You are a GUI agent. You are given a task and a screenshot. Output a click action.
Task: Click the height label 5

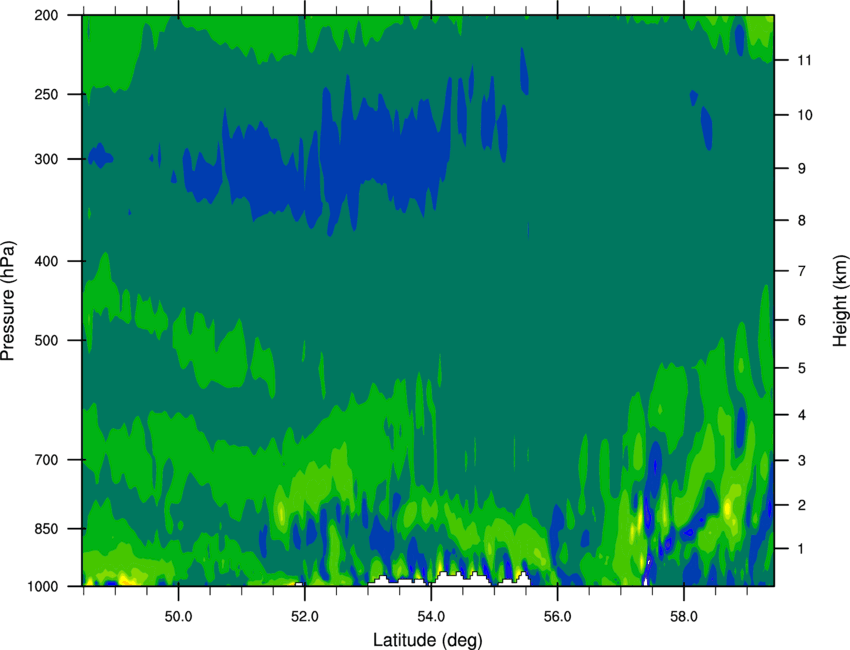click(802, 369)
